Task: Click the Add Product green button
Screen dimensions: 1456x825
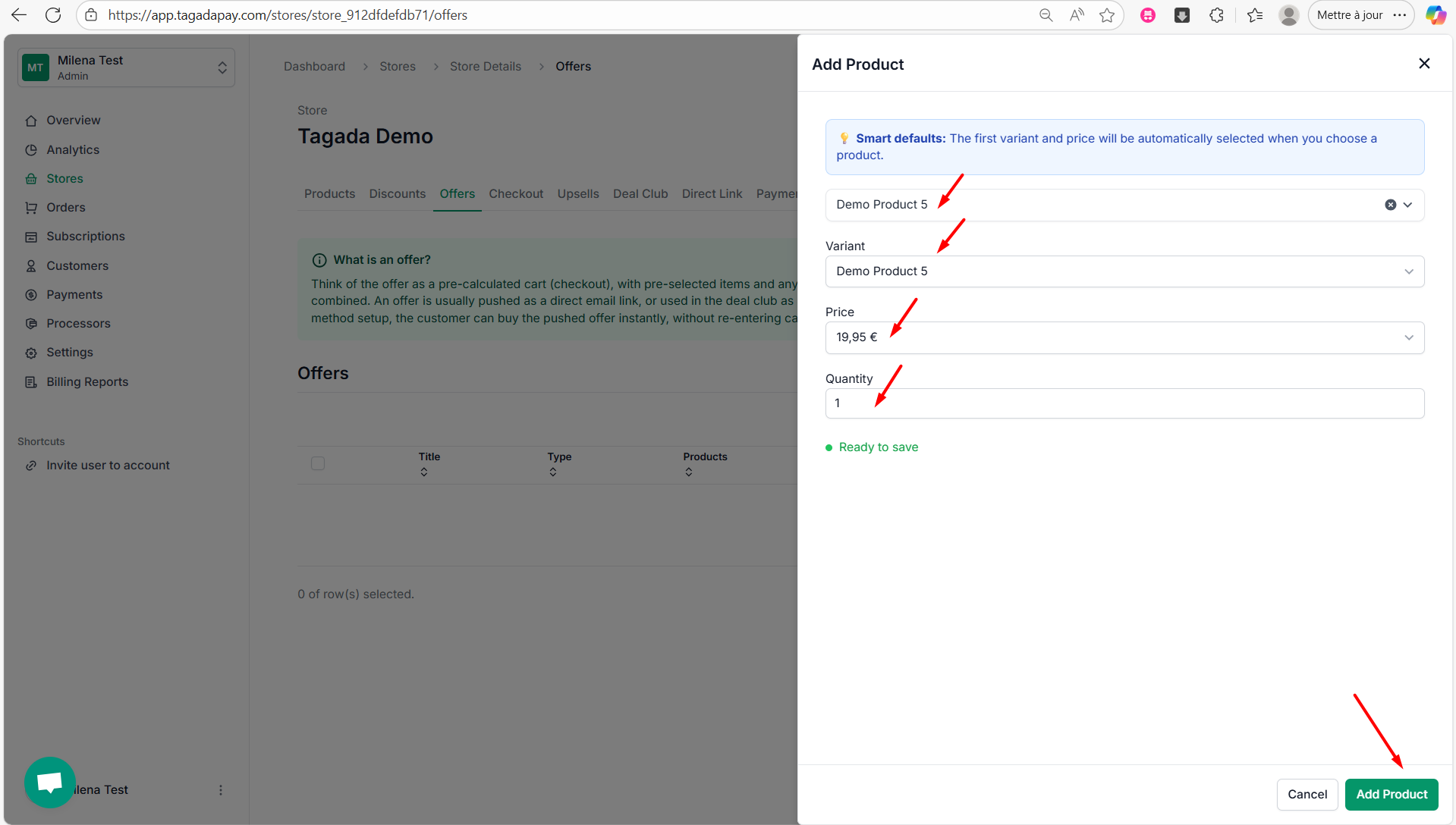Action: 1392,794
